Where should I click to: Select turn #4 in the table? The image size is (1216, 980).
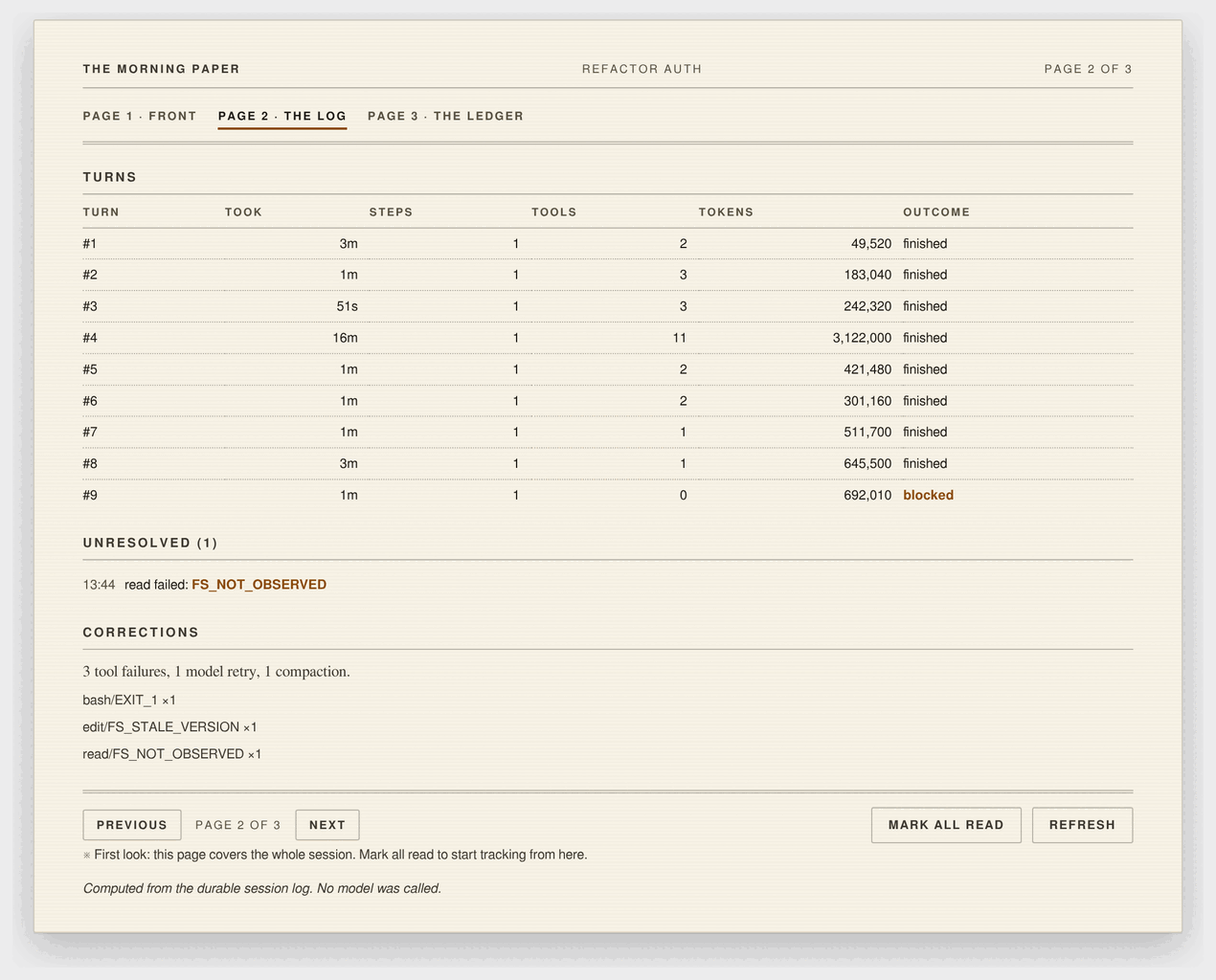tap(608, 338)
